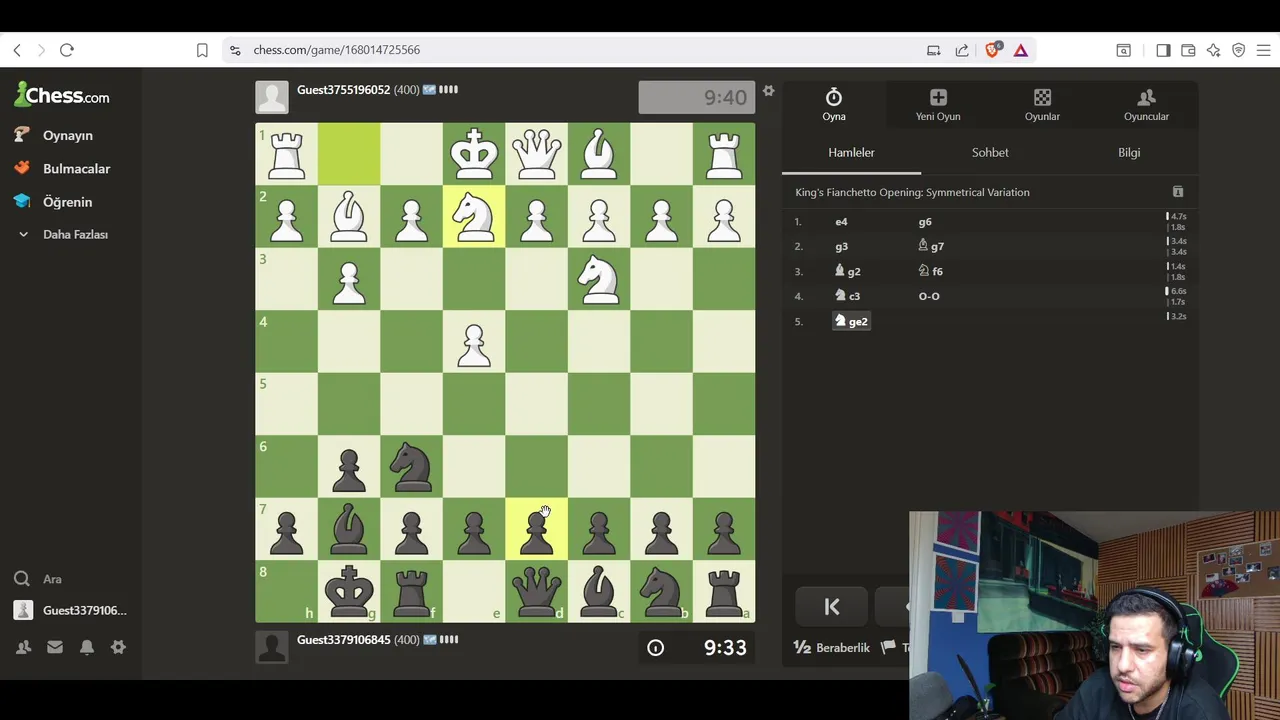Click the black king on g8

(x=349, y=592)
